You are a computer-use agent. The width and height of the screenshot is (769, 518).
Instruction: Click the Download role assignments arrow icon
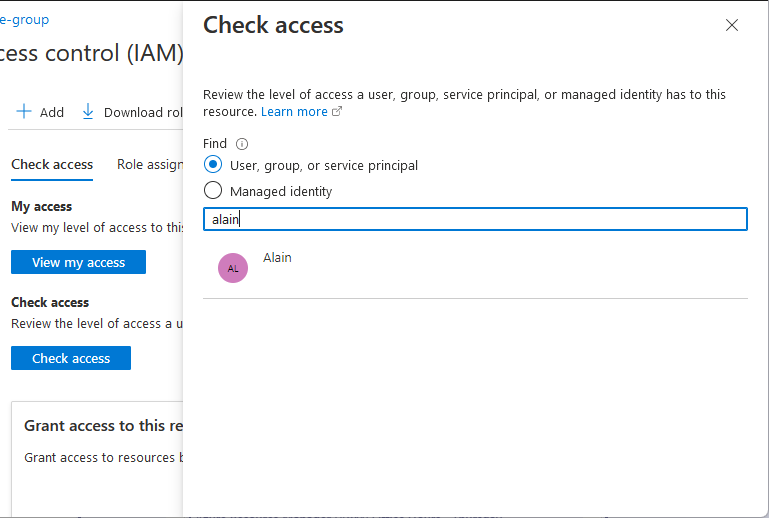88,111
